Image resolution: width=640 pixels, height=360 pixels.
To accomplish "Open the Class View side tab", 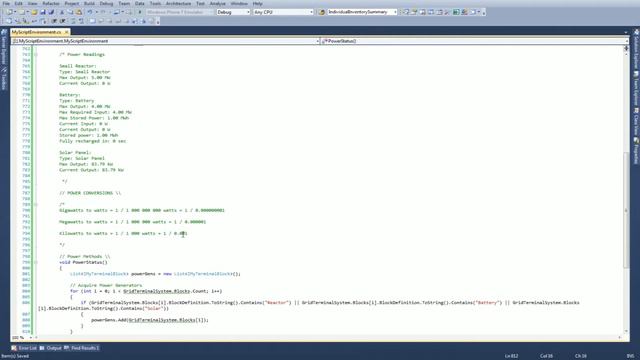I will [x=636, y=122].
